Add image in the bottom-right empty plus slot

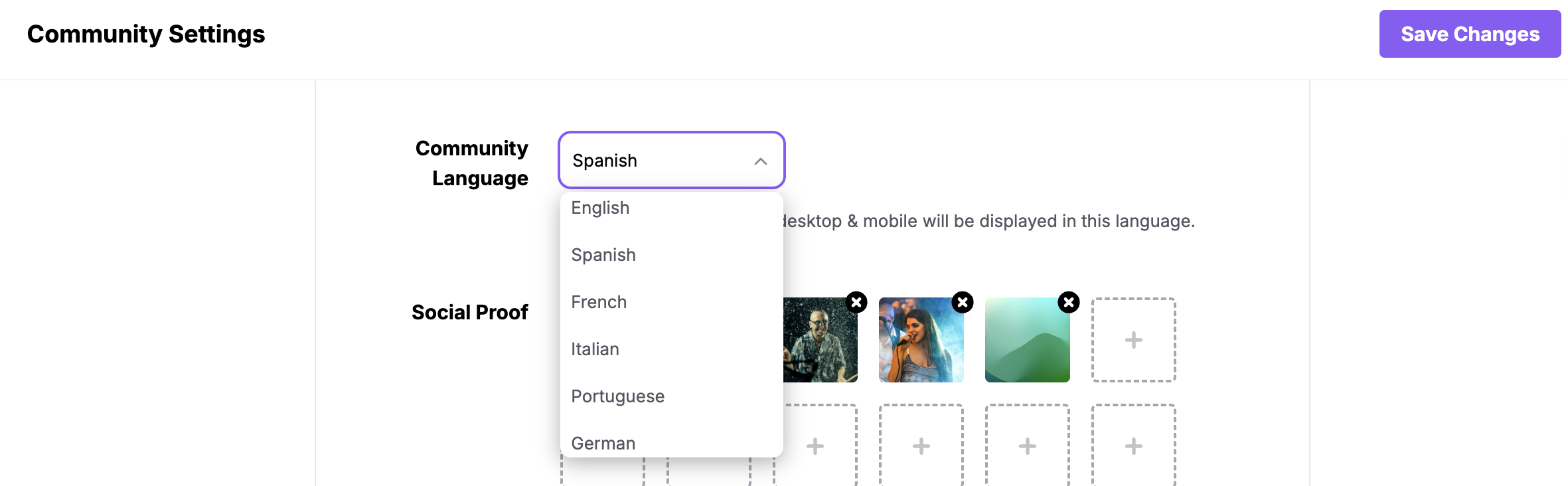click(x=1133, y=446)
